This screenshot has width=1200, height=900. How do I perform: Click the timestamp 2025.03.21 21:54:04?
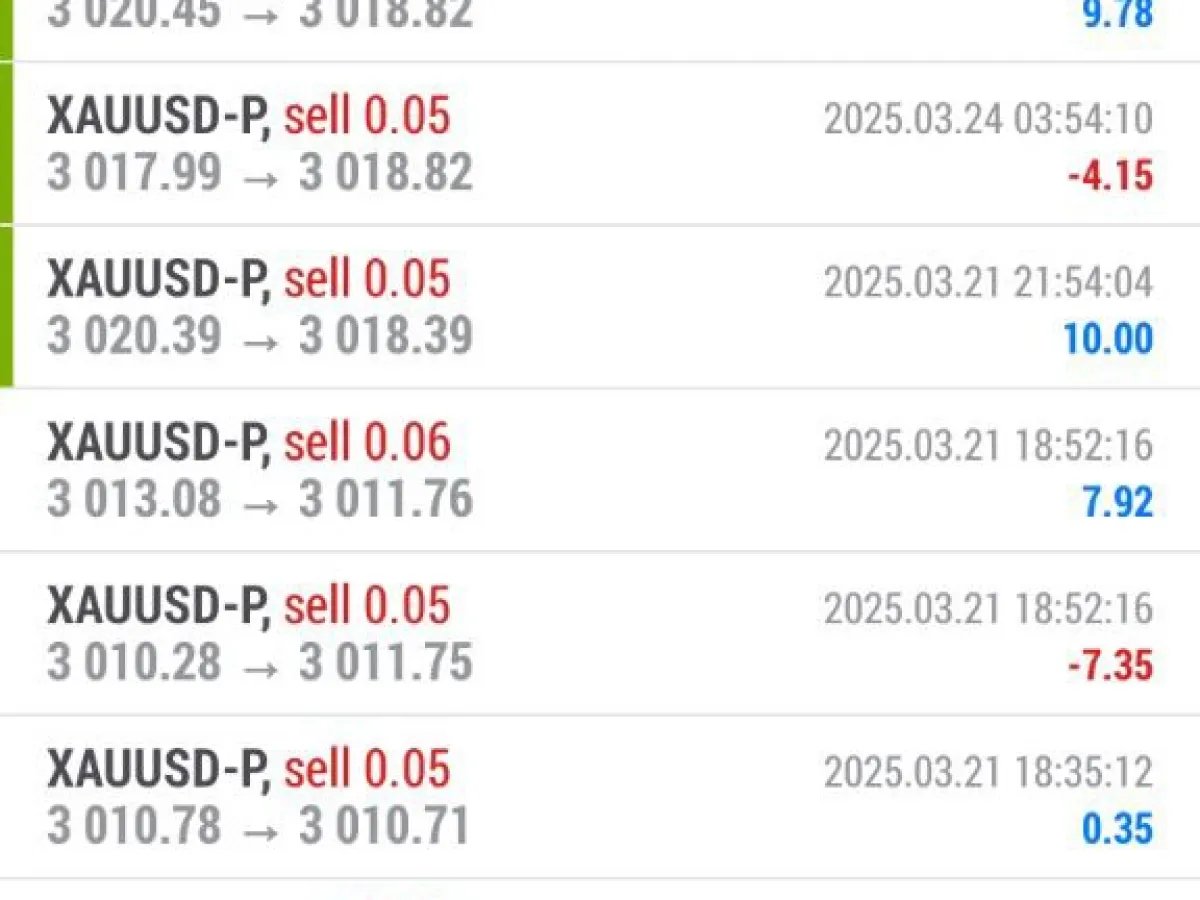click(988, 283)
